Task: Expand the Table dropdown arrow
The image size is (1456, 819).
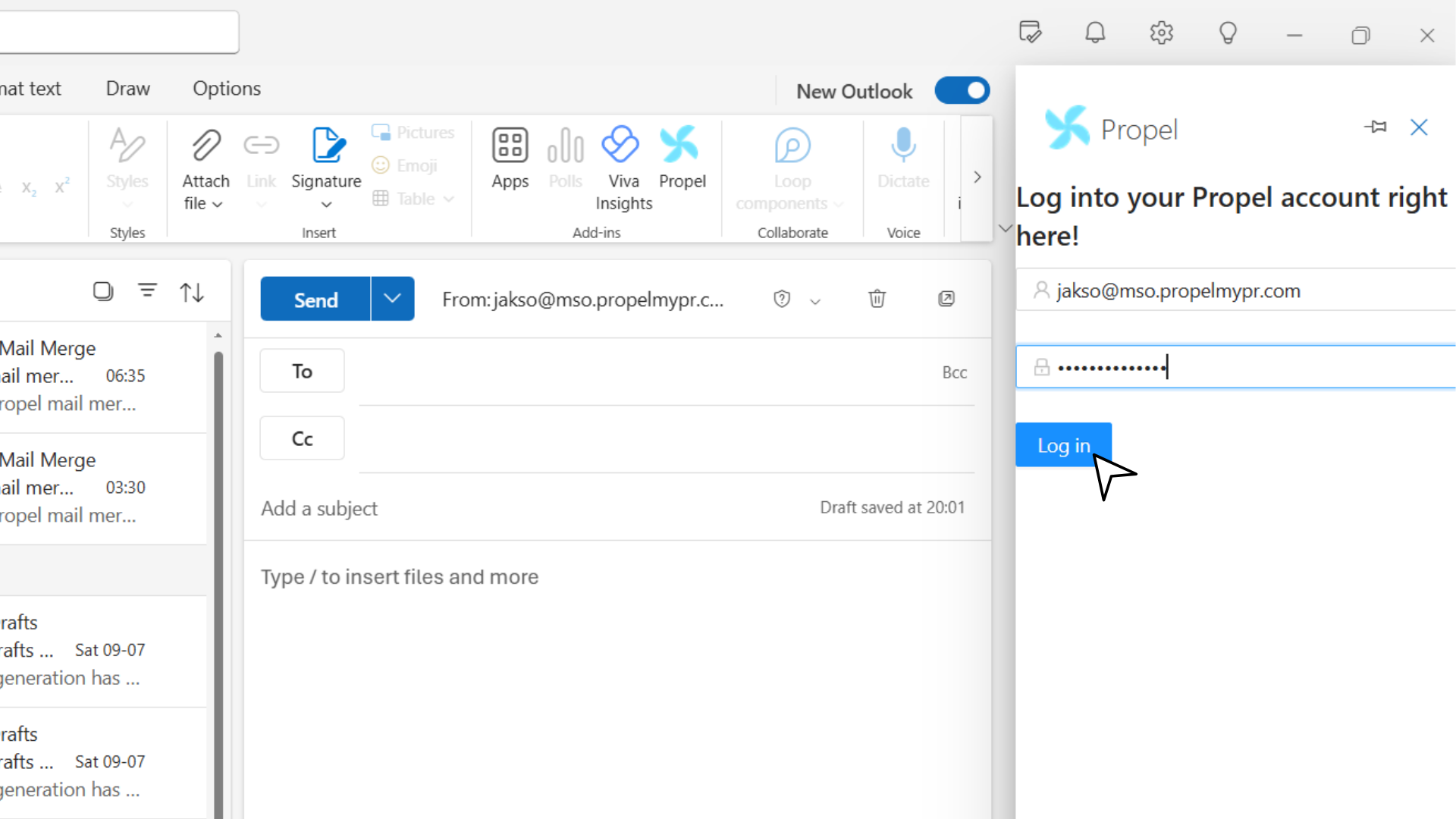Action: click(449, 199)
